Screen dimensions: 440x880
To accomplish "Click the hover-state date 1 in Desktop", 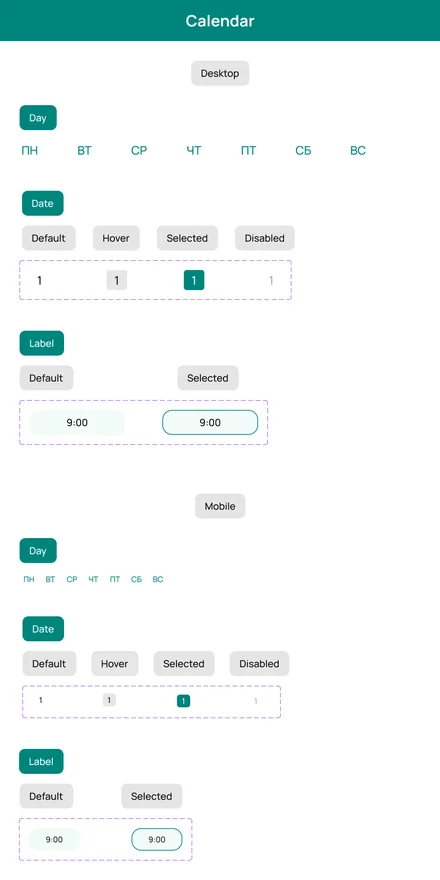I will click(x=117, y=280).
